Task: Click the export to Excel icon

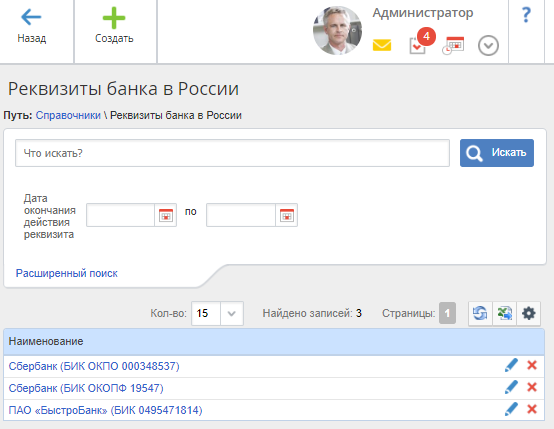Action: (x=505, y=313)
